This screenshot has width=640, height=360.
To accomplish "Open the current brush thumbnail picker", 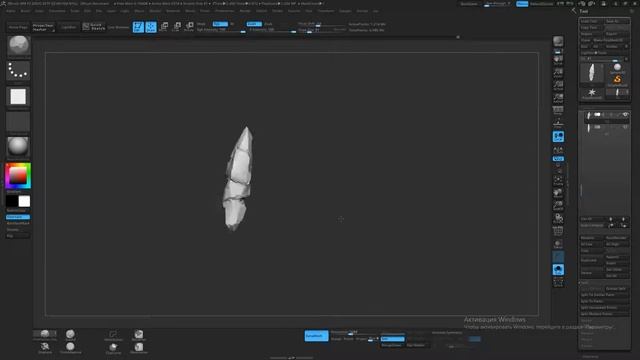I will tap(18, 46).
